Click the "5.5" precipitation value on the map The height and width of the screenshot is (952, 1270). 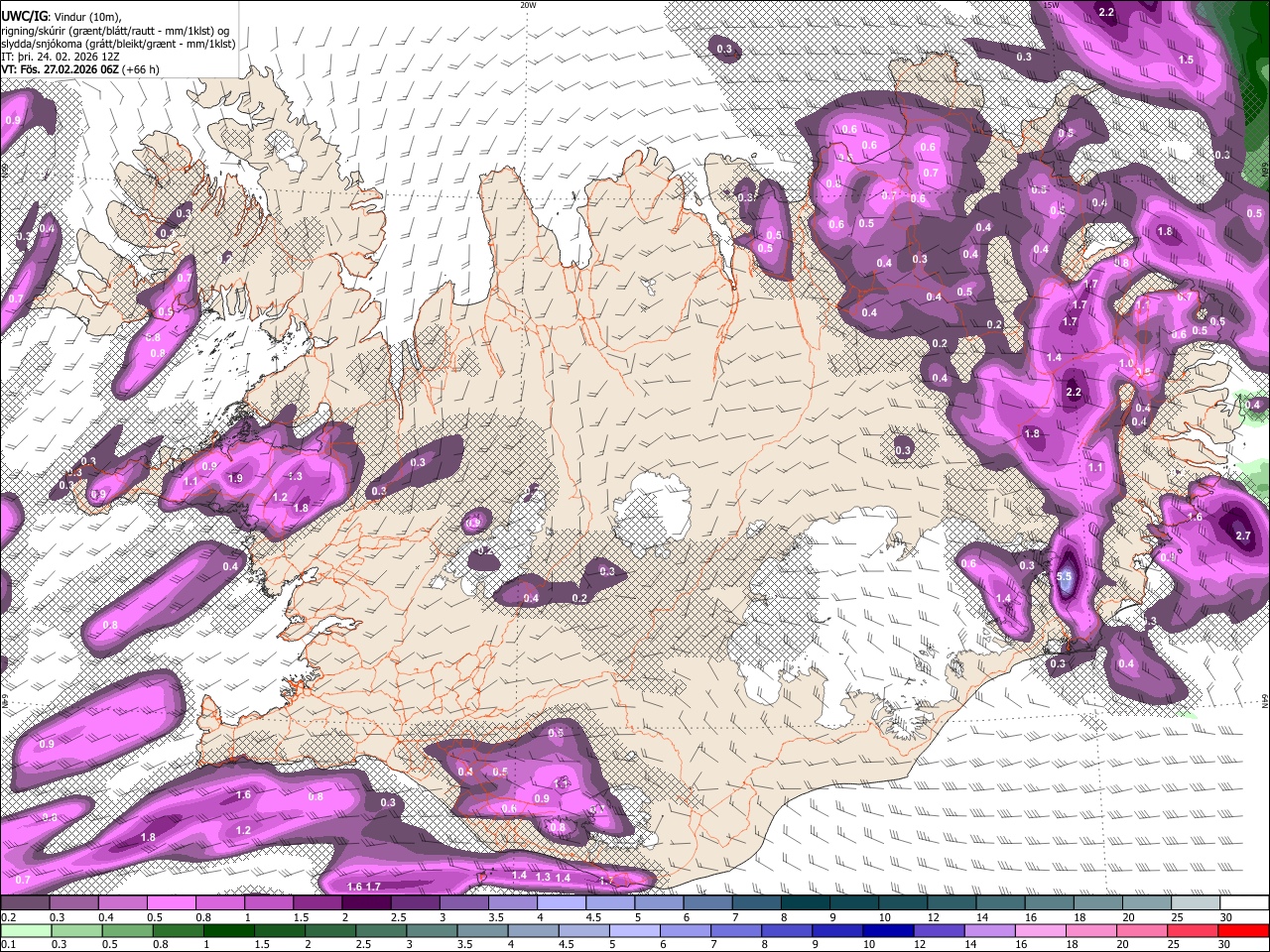[x=1066, y=577]
